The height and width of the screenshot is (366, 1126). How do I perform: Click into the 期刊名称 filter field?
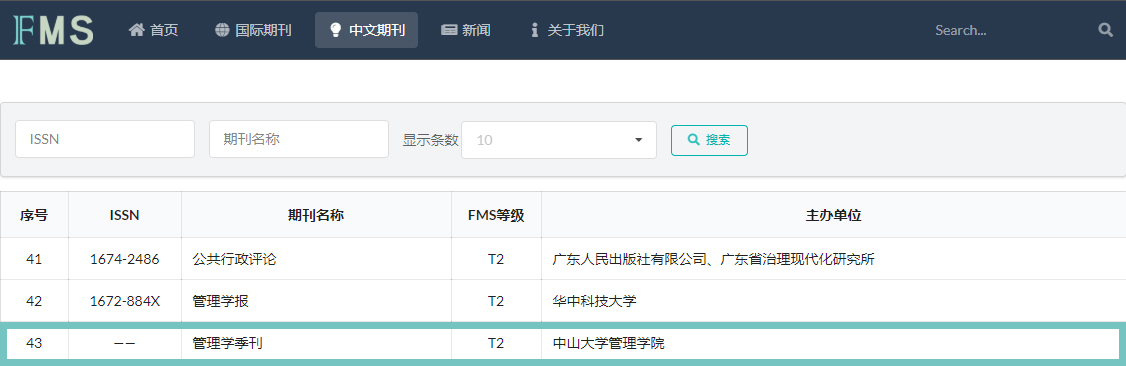(x=299, y=139)
